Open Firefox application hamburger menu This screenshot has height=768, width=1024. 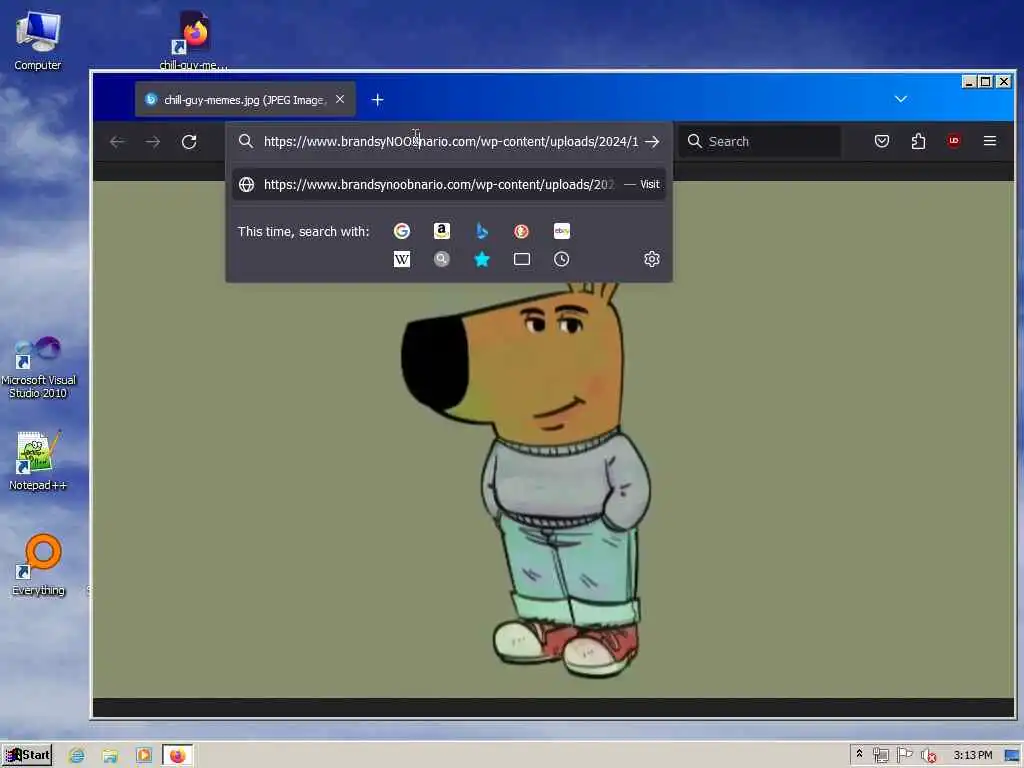click(x=989, y=141)
